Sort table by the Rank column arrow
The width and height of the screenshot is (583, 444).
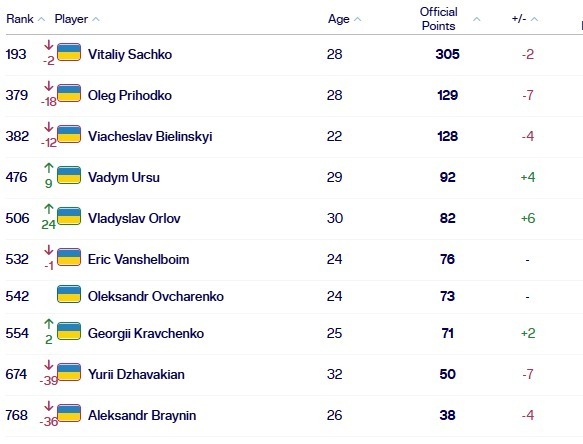pos(41,19)
